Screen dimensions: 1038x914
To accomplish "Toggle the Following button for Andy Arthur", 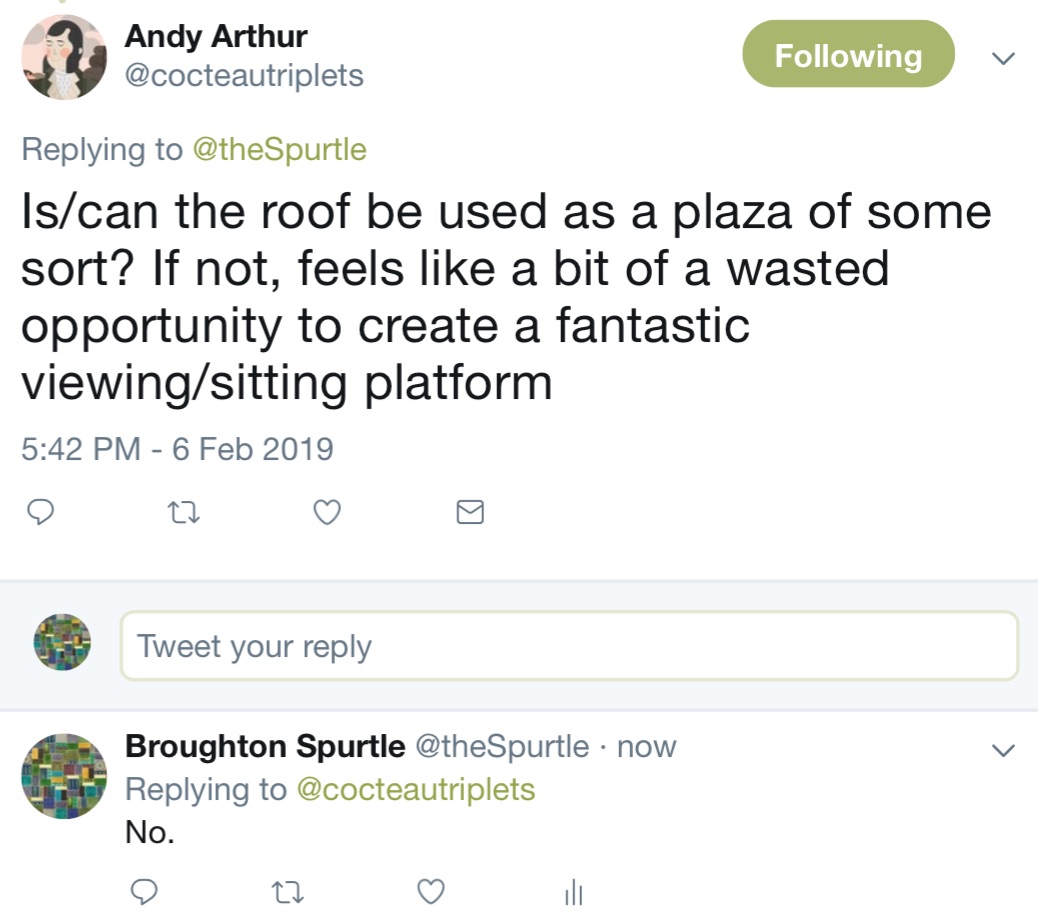I will coord(848,54).
